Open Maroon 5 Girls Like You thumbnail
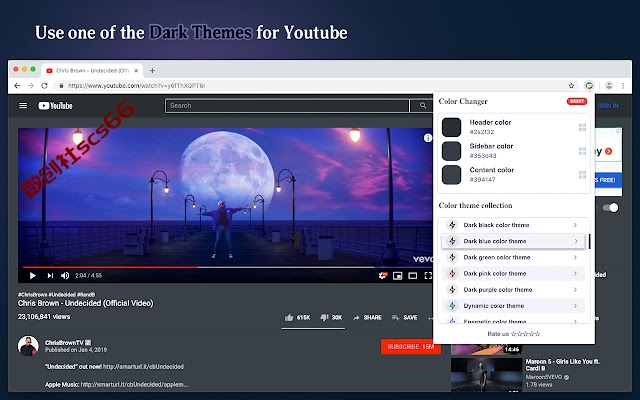This screenshot has width=640, height=400. [486, 375]
